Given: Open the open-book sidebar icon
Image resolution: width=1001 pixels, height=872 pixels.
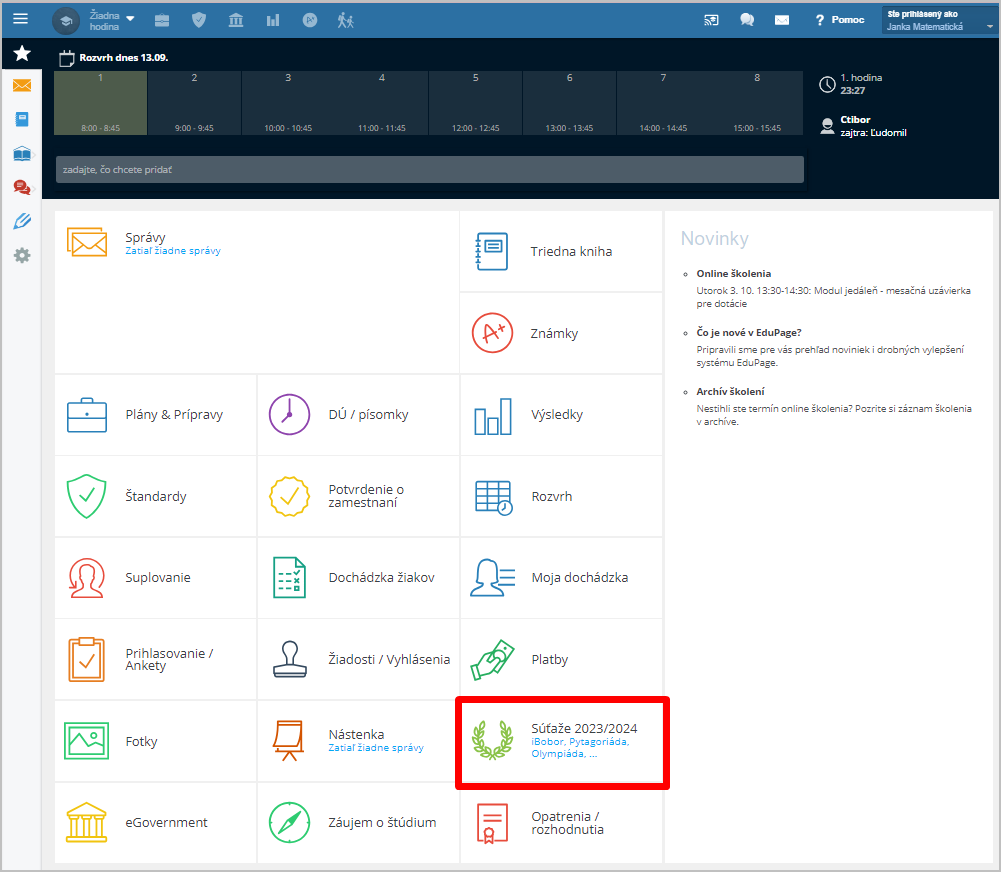Looking at the screenshot, I should (x=22, y=154).
